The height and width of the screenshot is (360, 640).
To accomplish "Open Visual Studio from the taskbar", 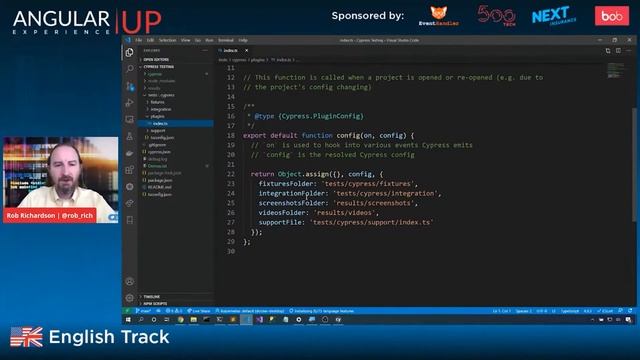I will [x=259, y=320].
